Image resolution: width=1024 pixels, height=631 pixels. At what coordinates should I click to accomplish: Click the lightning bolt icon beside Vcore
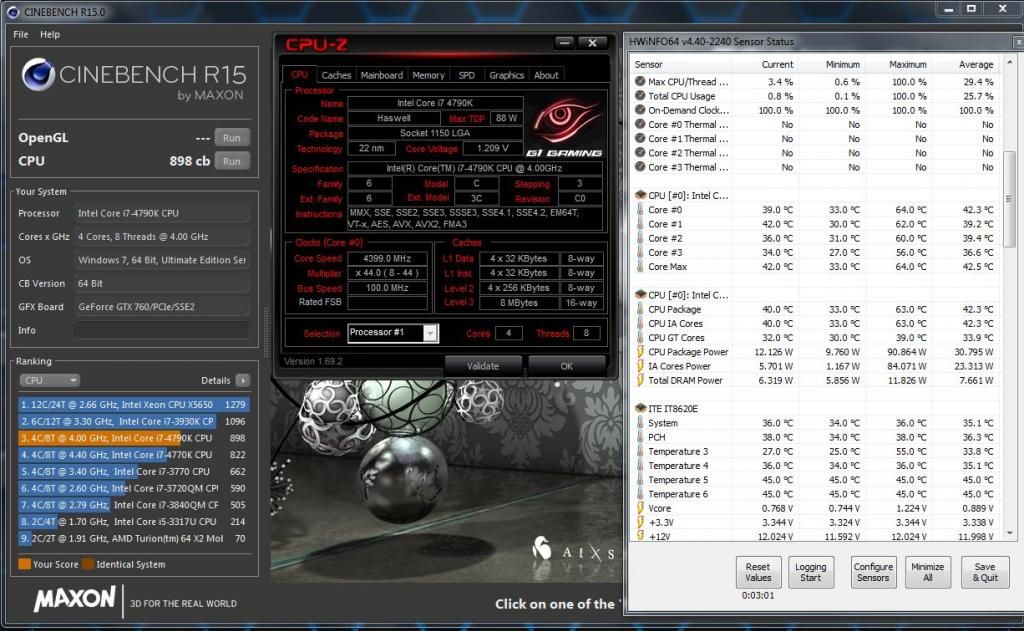tap(639, 508)
